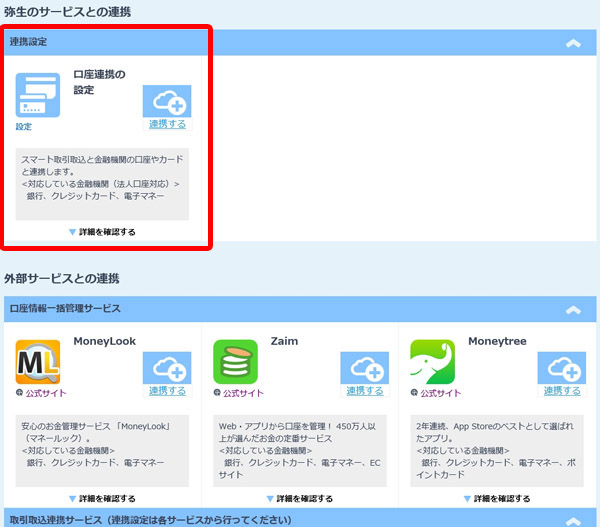Click the Moneytree title text
600x527 pixels.
pyautogui.click(x=497, y=341)
